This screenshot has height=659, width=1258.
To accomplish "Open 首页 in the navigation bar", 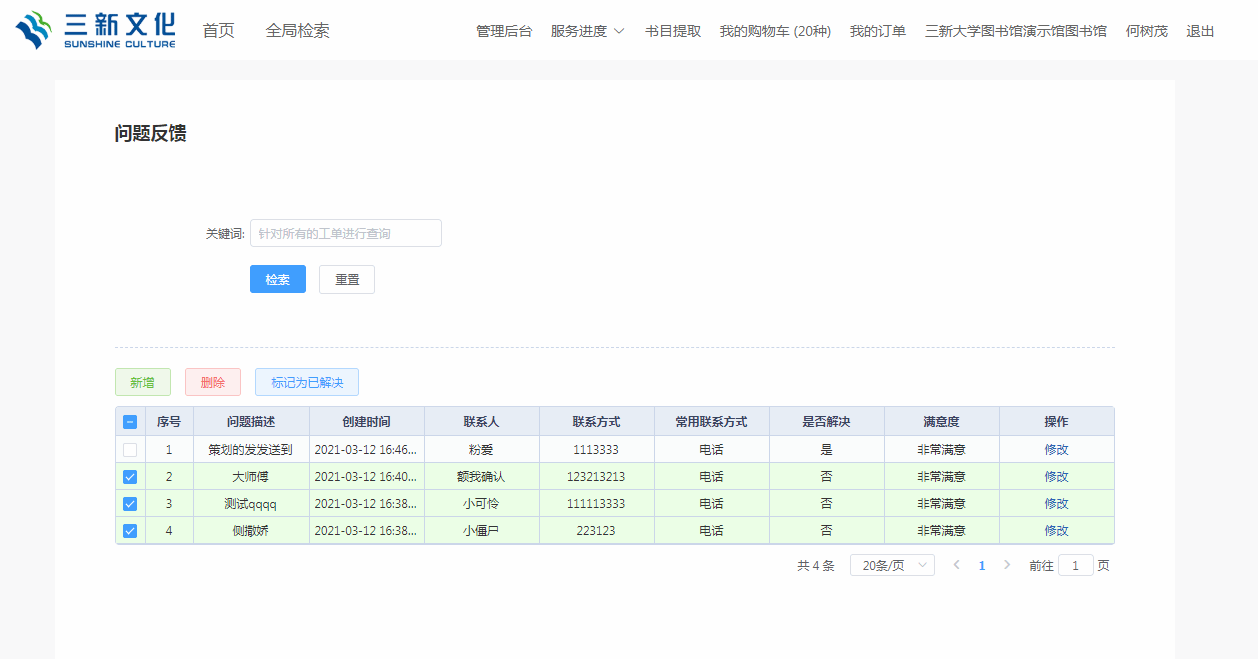I will 218,31.
